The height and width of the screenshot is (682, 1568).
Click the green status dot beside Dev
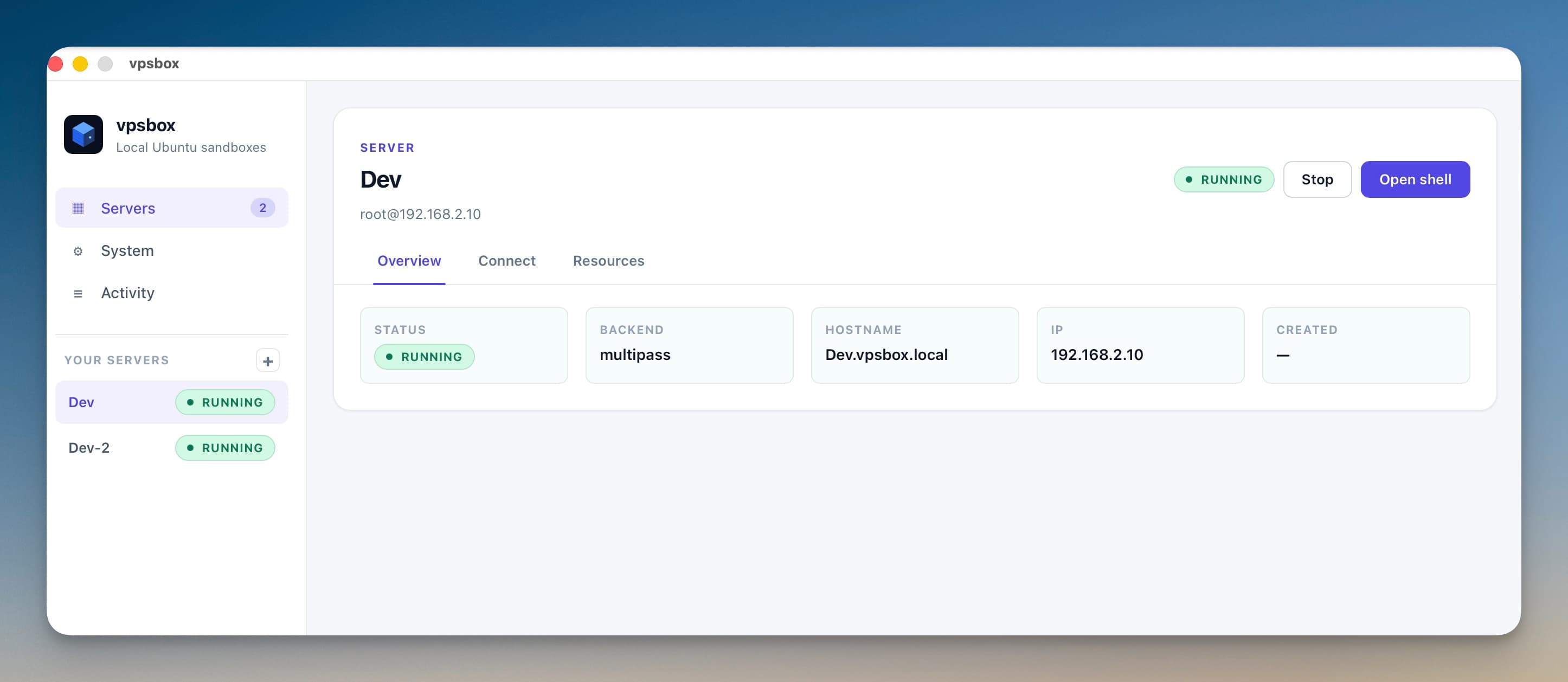pyautogui.click(x=190, y=402)
